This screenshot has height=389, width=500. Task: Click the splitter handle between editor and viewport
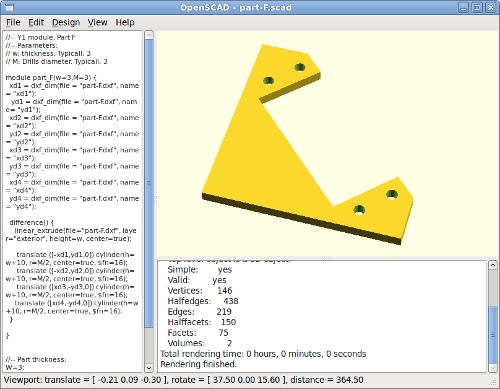(x=155, y=200)
